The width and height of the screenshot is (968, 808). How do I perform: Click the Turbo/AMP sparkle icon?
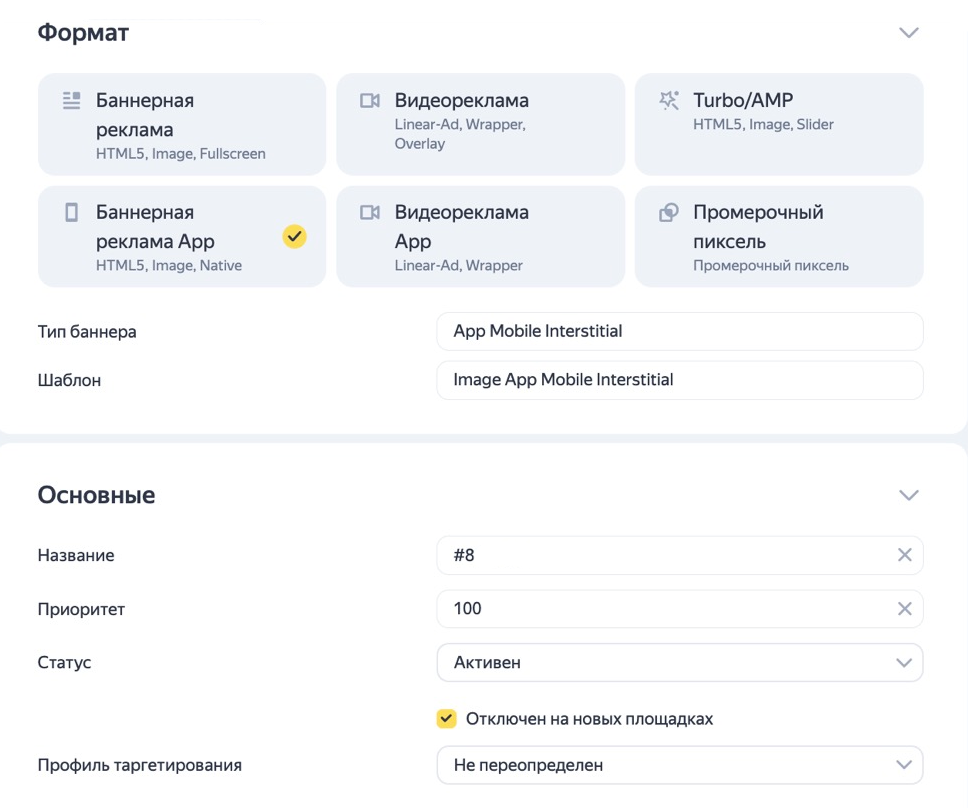tap(669, 100)
